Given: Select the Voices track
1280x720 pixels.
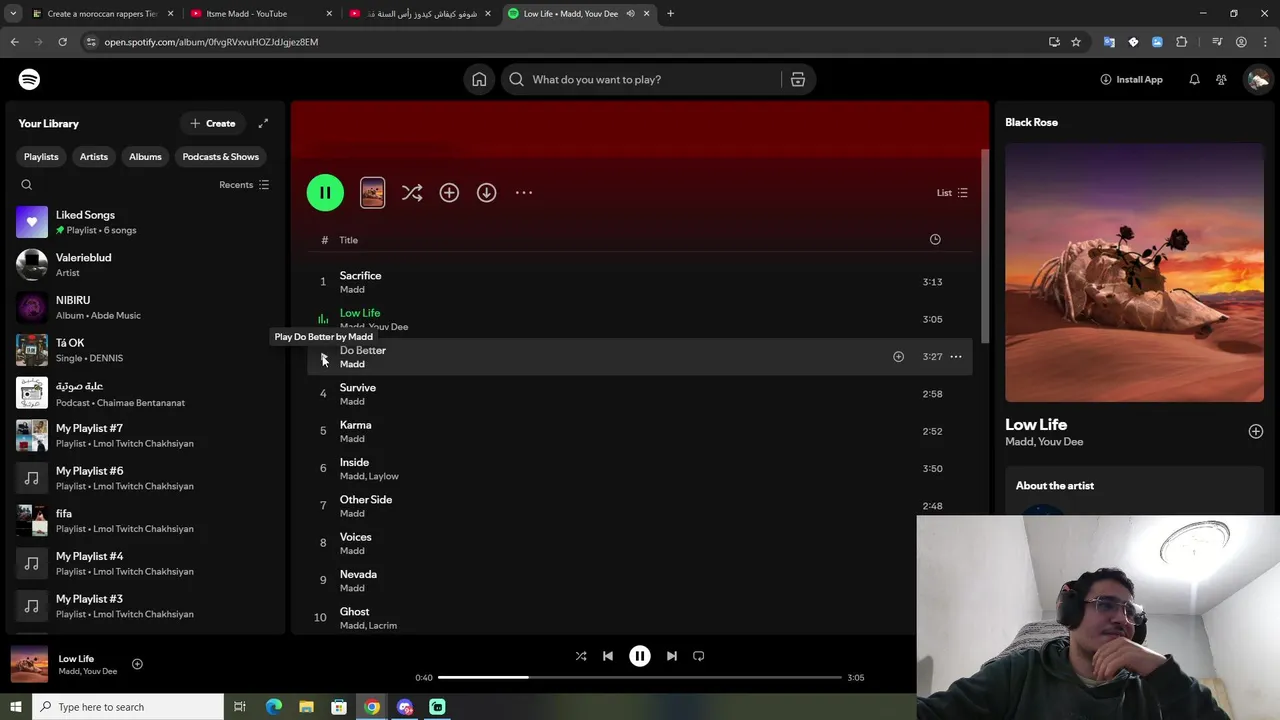Looking at the screenshot, I should tap(639, 543).
